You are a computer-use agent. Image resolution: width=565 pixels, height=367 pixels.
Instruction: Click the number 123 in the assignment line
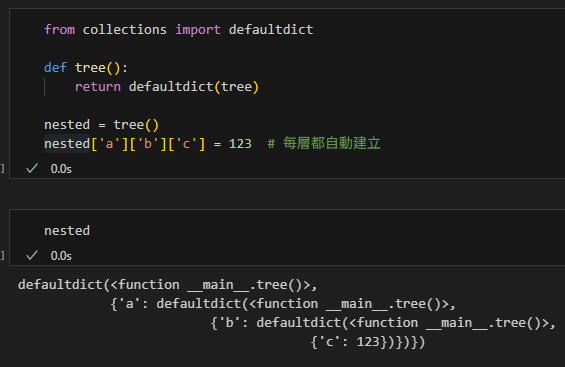[240, 144]
